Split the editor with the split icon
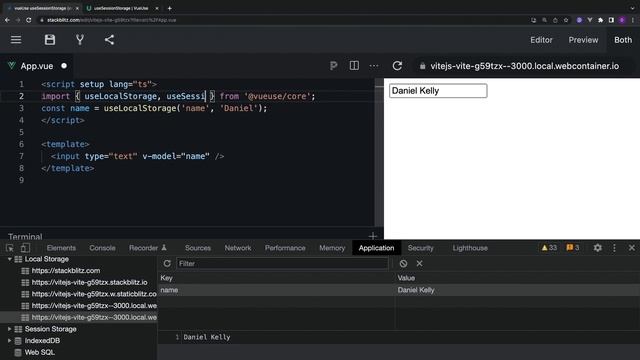Viewport: 640px width, 360px height. click(x=354, y=66)
